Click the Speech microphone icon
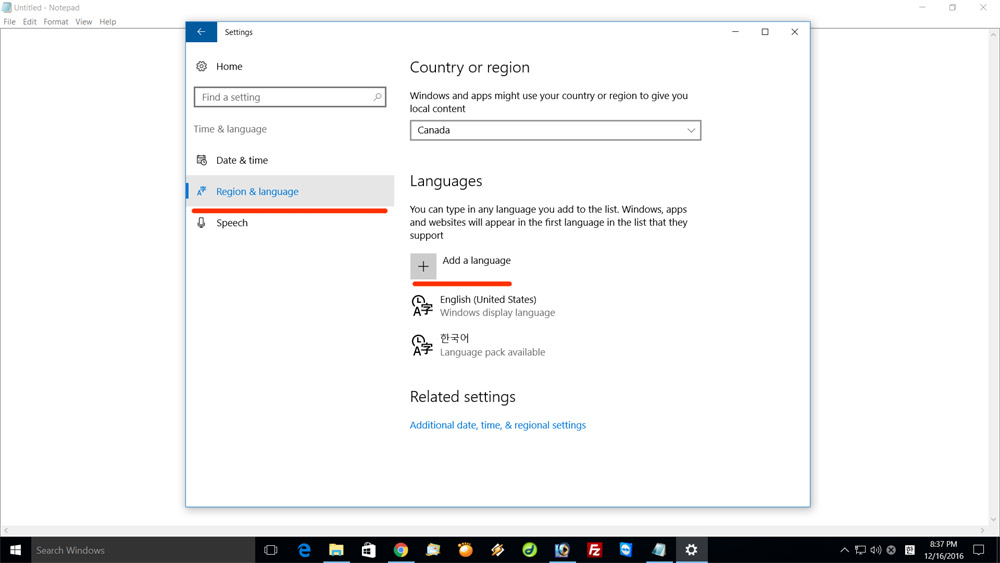Image resolution: width=1000 pixels, height=563 pixels. tap(202, 223)
